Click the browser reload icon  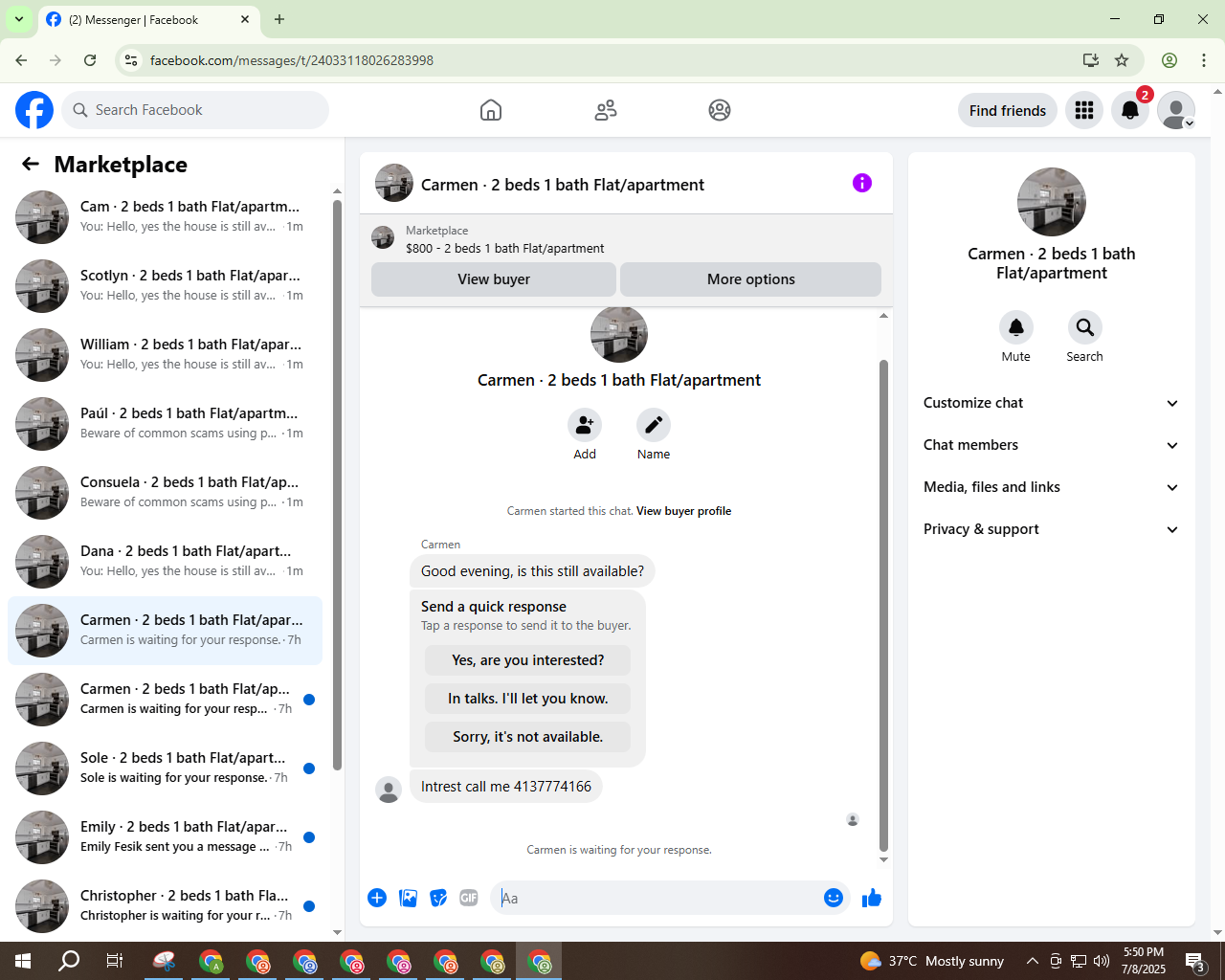pyautogui.click(x=90, y=60)
